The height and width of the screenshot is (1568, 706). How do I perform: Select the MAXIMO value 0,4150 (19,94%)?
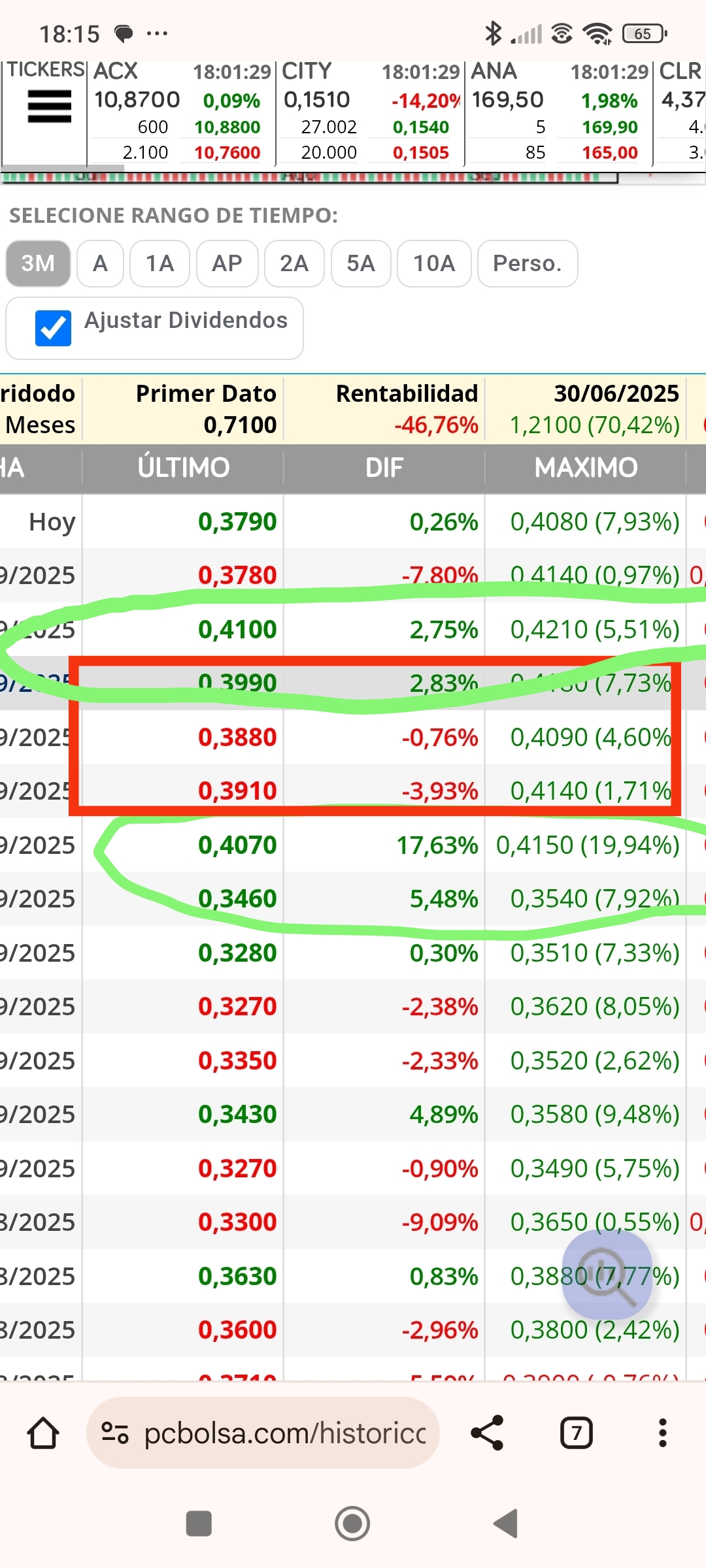pos(588,845)
